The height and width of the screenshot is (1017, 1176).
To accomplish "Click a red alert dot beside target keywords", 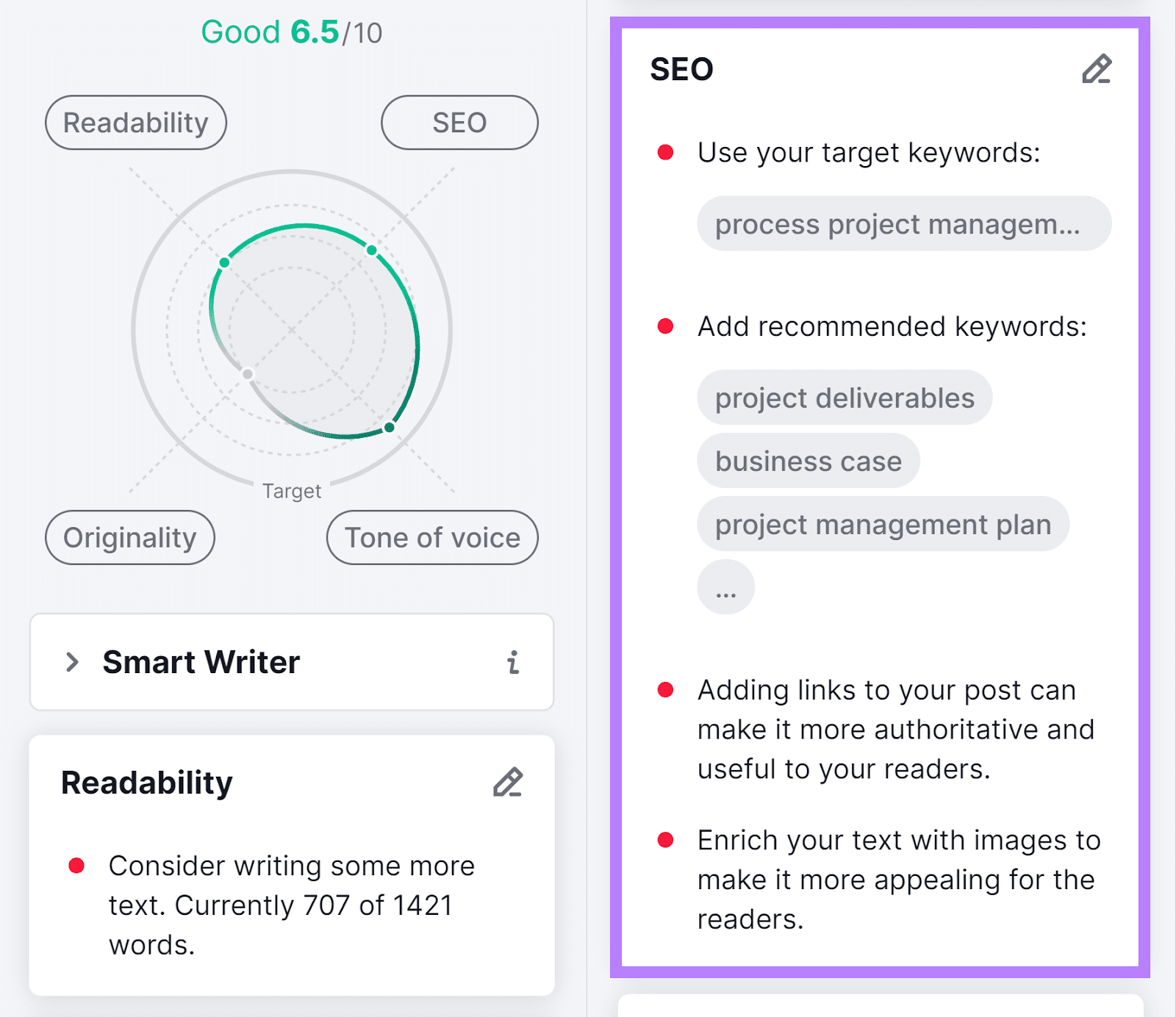I will [666, 151].
